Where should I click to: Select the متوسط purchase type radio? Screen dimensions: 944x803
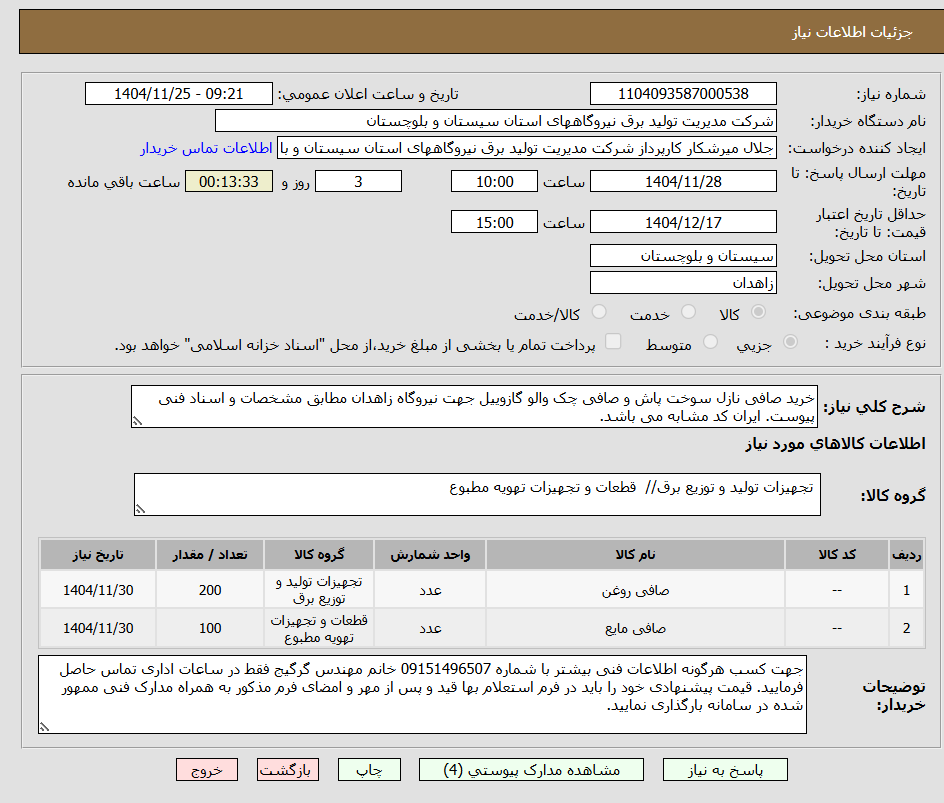point(710,342)
